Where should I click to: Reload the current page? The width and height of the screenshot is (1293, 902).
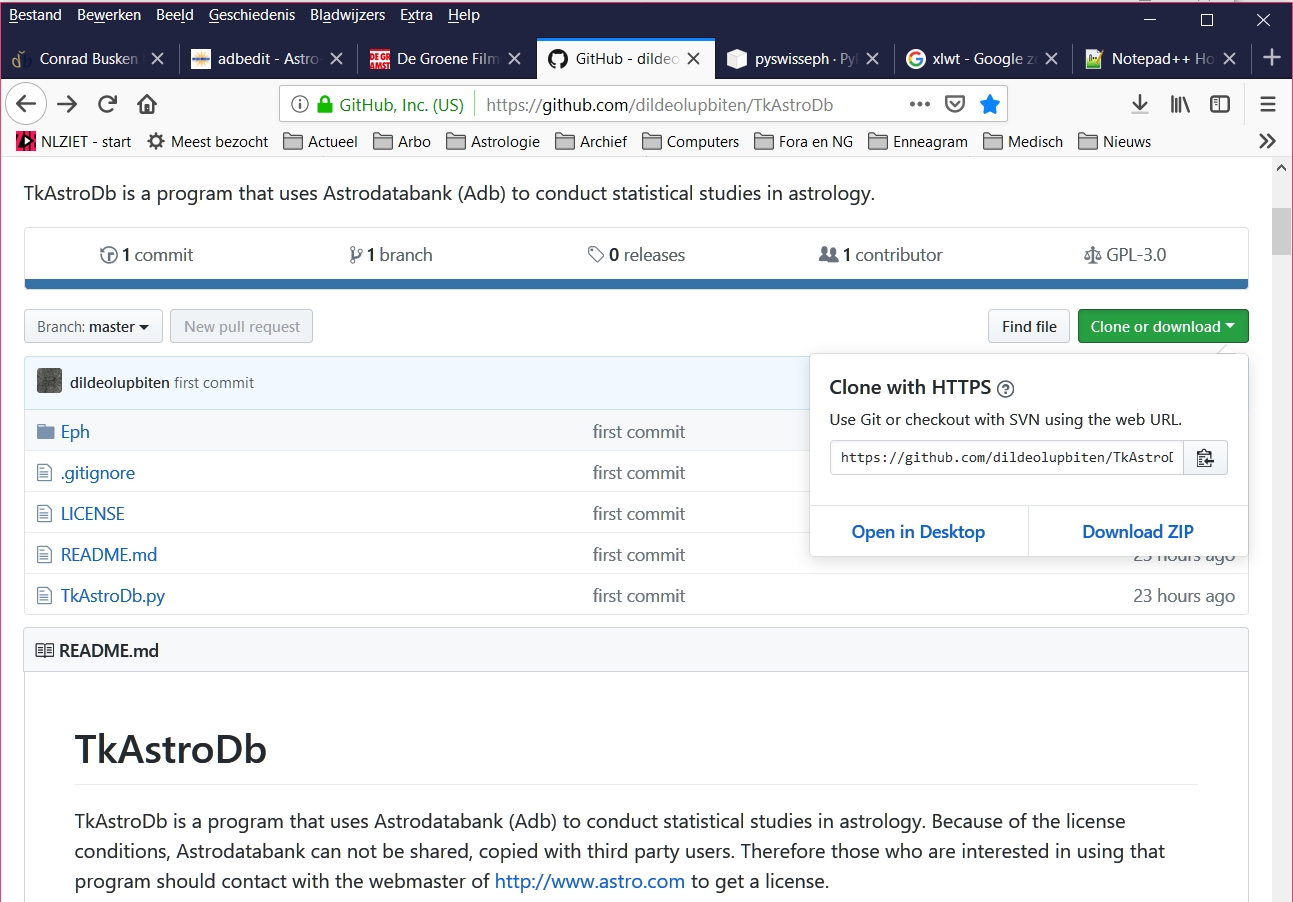[x=107, y=104]
